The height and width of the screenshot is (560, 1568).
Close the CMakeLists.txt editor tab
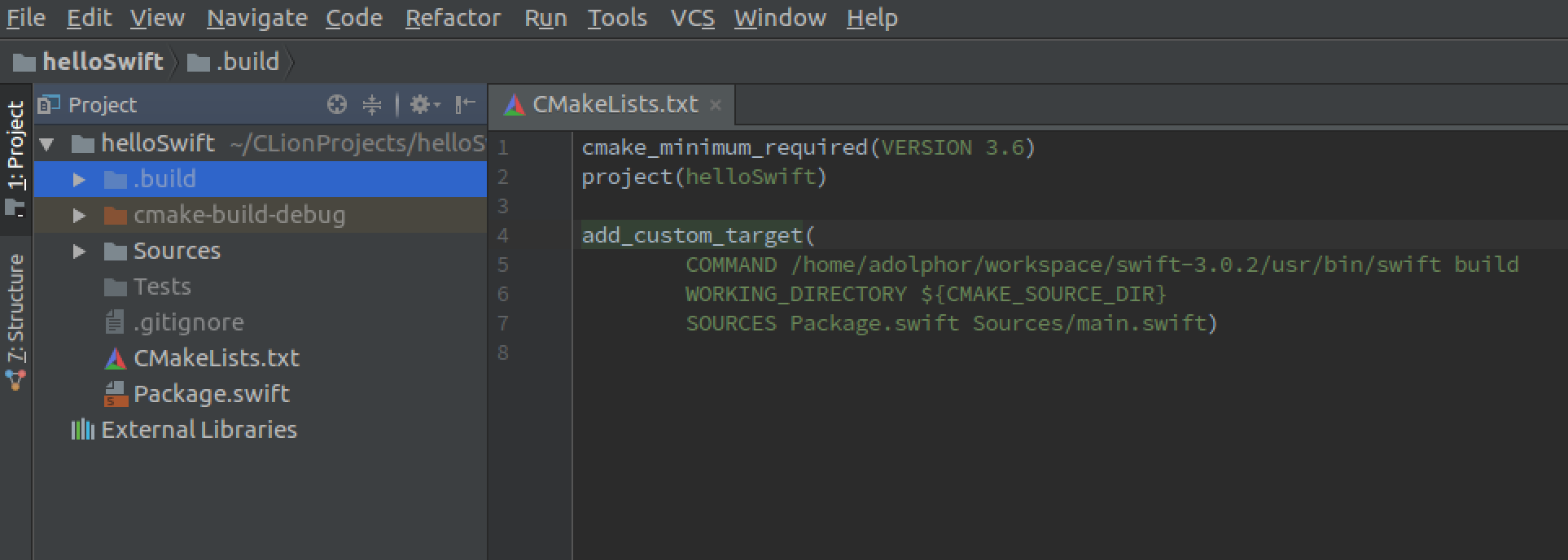click(716, 105)
